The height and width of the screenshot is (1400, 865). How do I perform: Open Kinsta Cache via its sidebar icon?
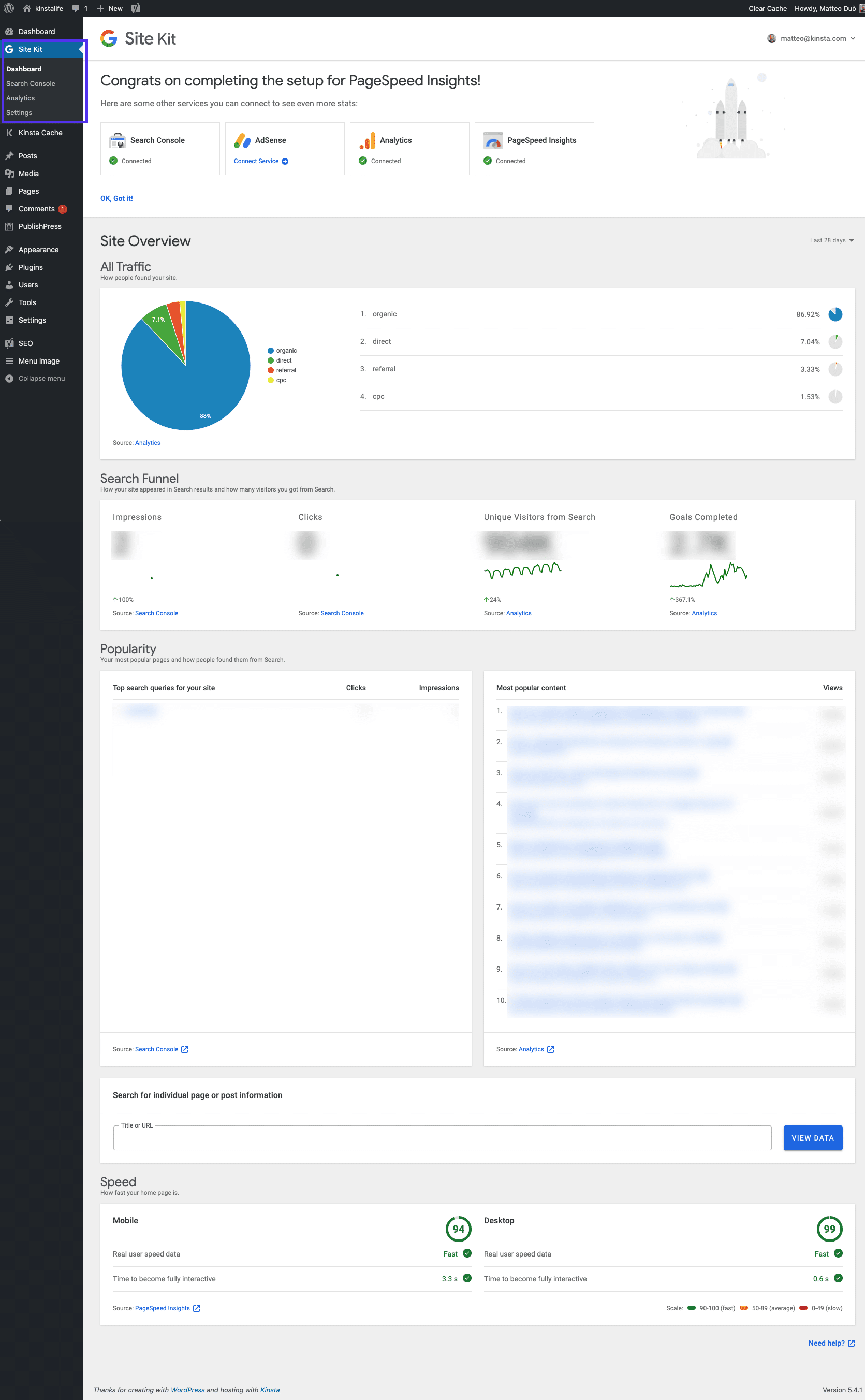pos(9,132)
